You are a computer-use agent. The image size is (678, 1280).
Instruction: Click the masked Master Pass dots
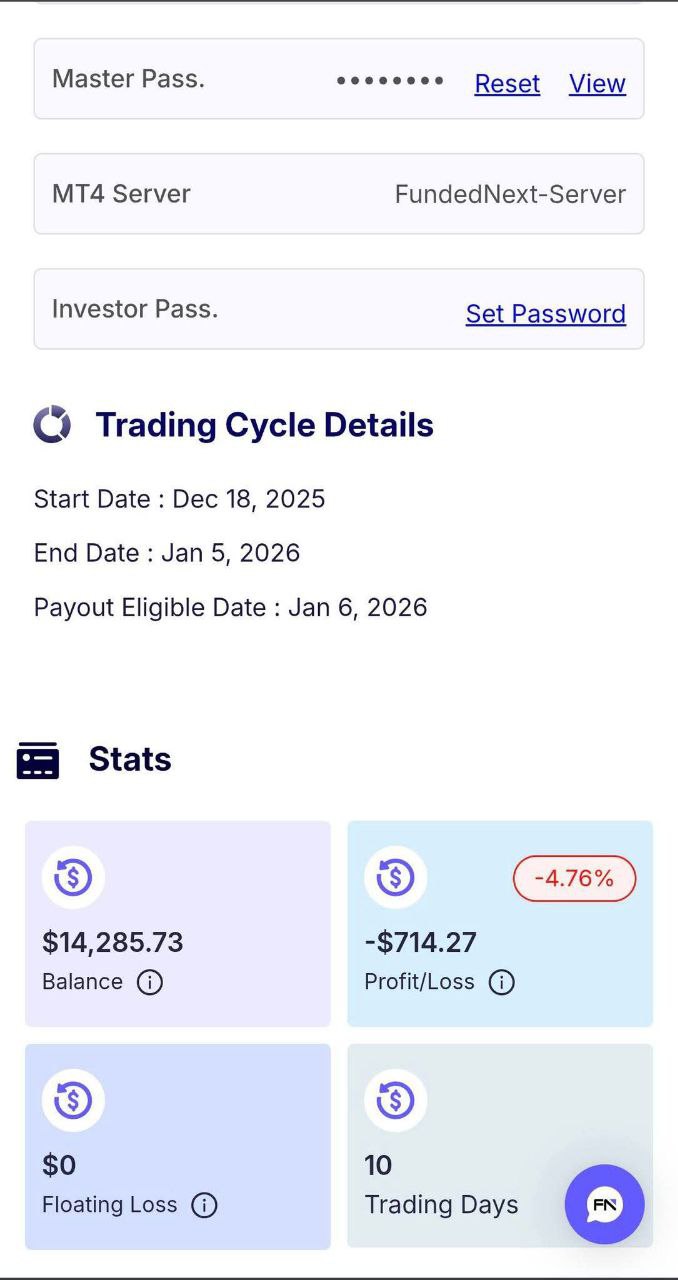[390, 81]
